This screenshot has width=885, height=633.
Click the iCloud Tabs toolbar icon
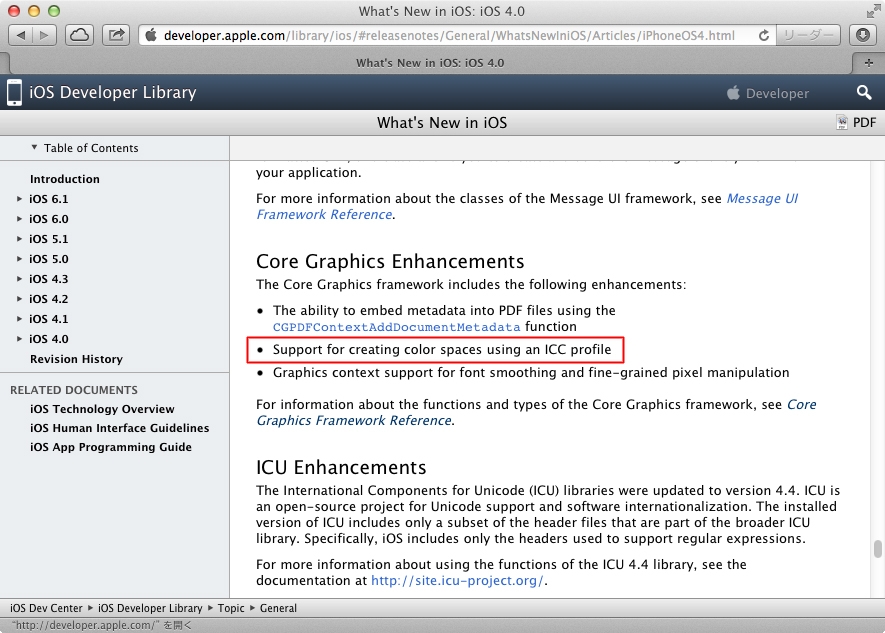click(80, 35)
